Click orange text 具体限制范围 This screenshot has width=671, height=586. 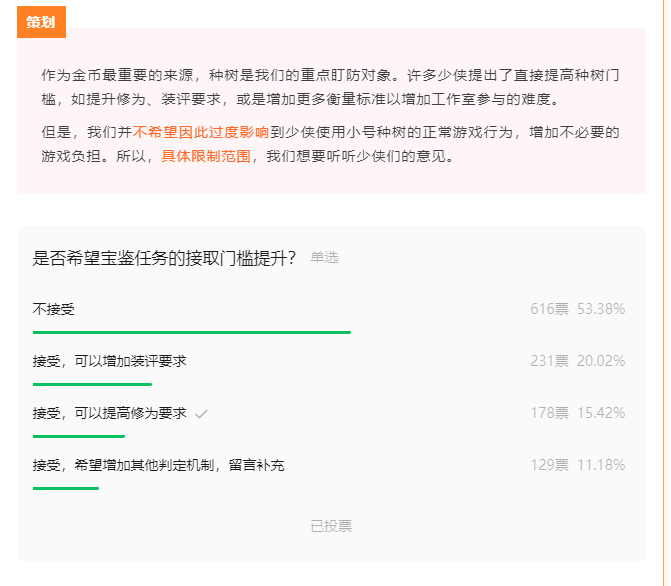(x=206, y=156)
